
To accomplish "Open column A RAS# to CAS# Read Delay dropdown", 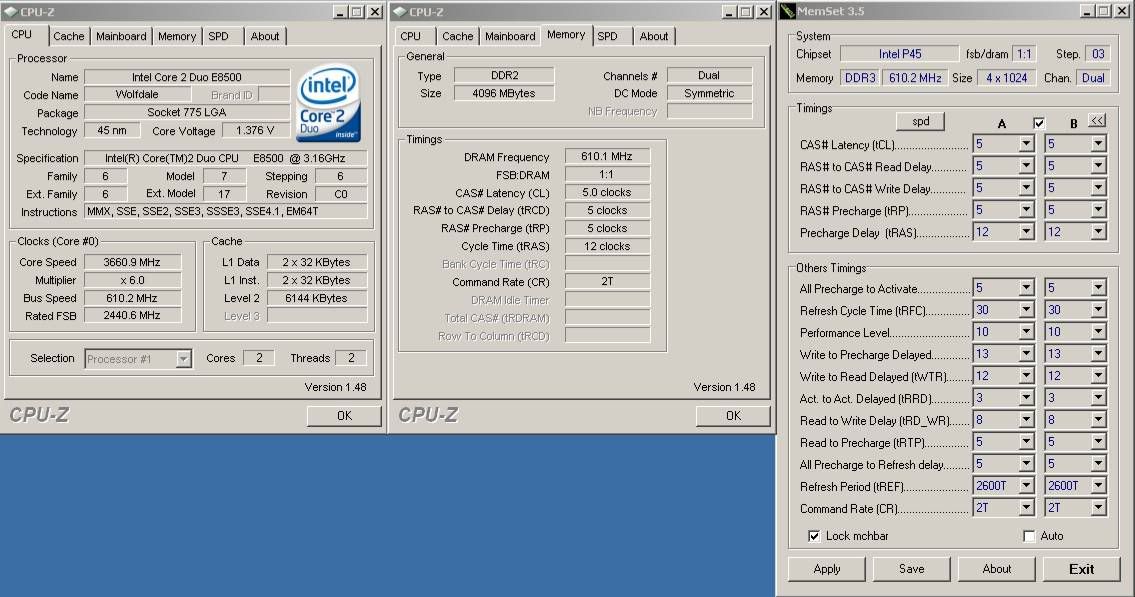I will pos(1026,166).
